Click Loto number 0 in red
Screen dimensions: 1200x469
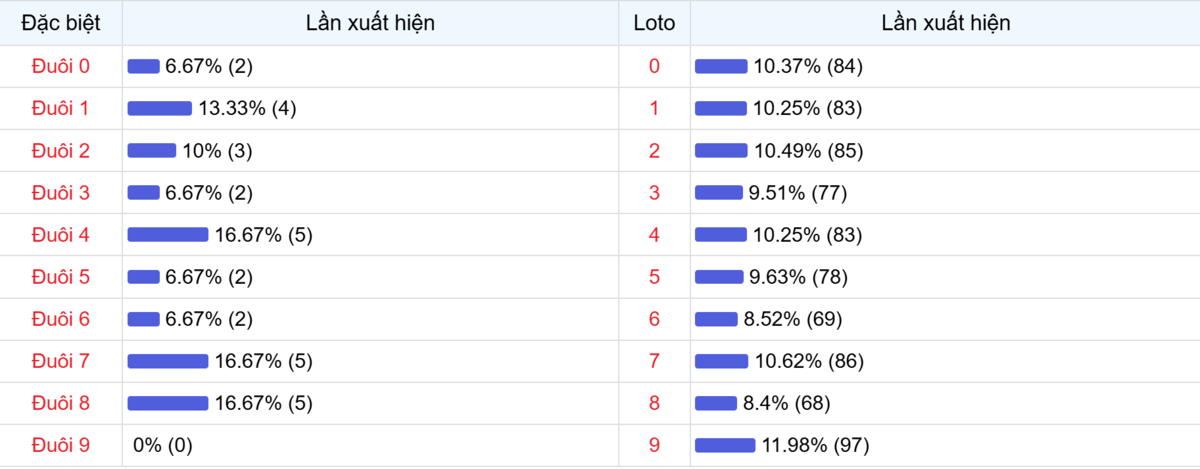[654, 66]
